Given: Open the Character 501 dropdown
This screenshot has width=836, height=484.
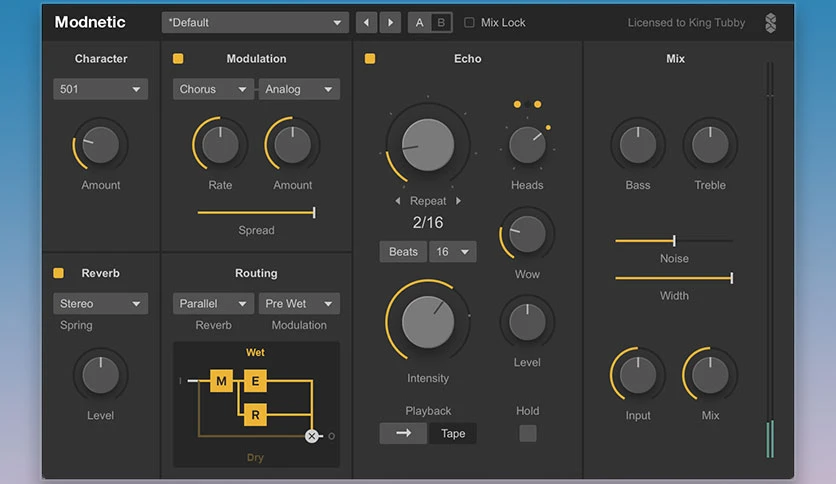Looking at the screenshot, I should click(x=100, y=89).
